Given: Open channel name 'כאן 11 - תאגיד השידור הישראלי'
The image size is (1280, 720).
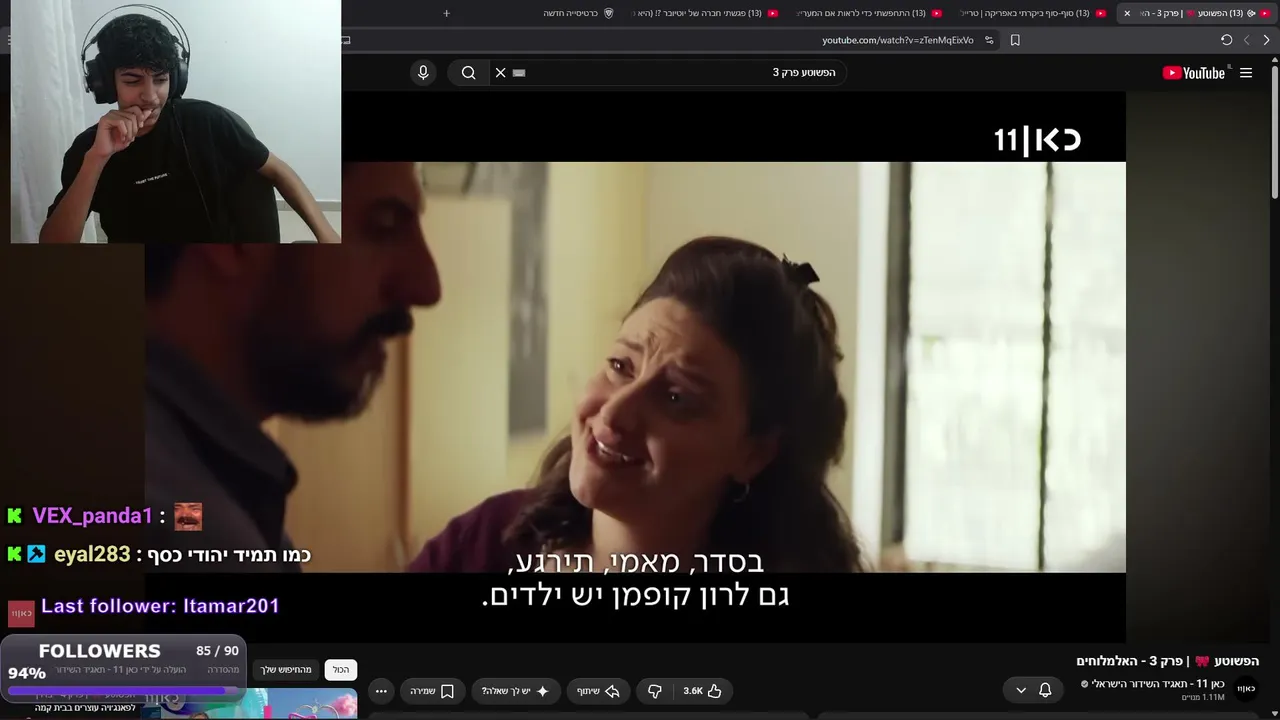Looking at the screenshot, I should [1158, 684].
